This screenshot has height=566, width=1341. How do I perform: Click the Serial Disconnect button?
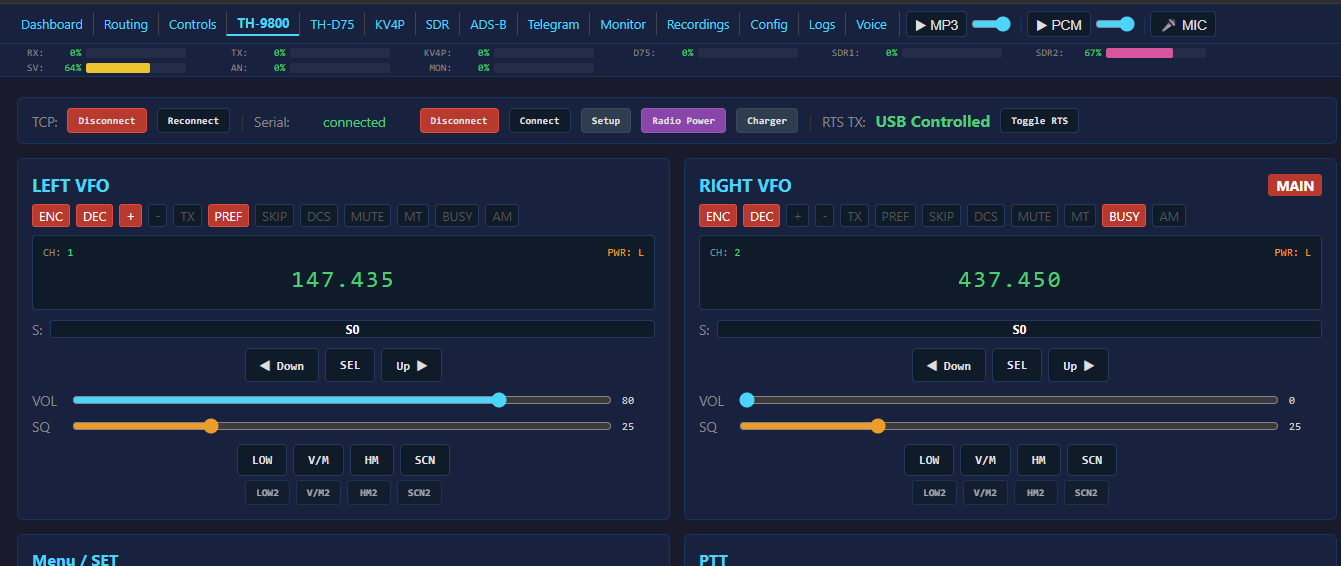(459, 121)
